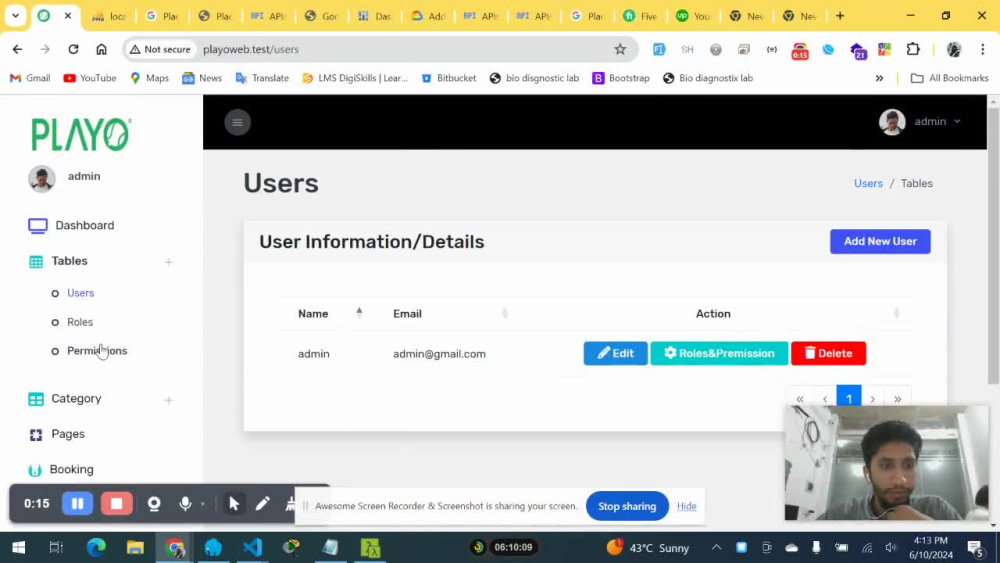The height and width of the screenshot is (563, 1000).
Task: Open the Bootstrap bookmark
Action: coord(621,78)
